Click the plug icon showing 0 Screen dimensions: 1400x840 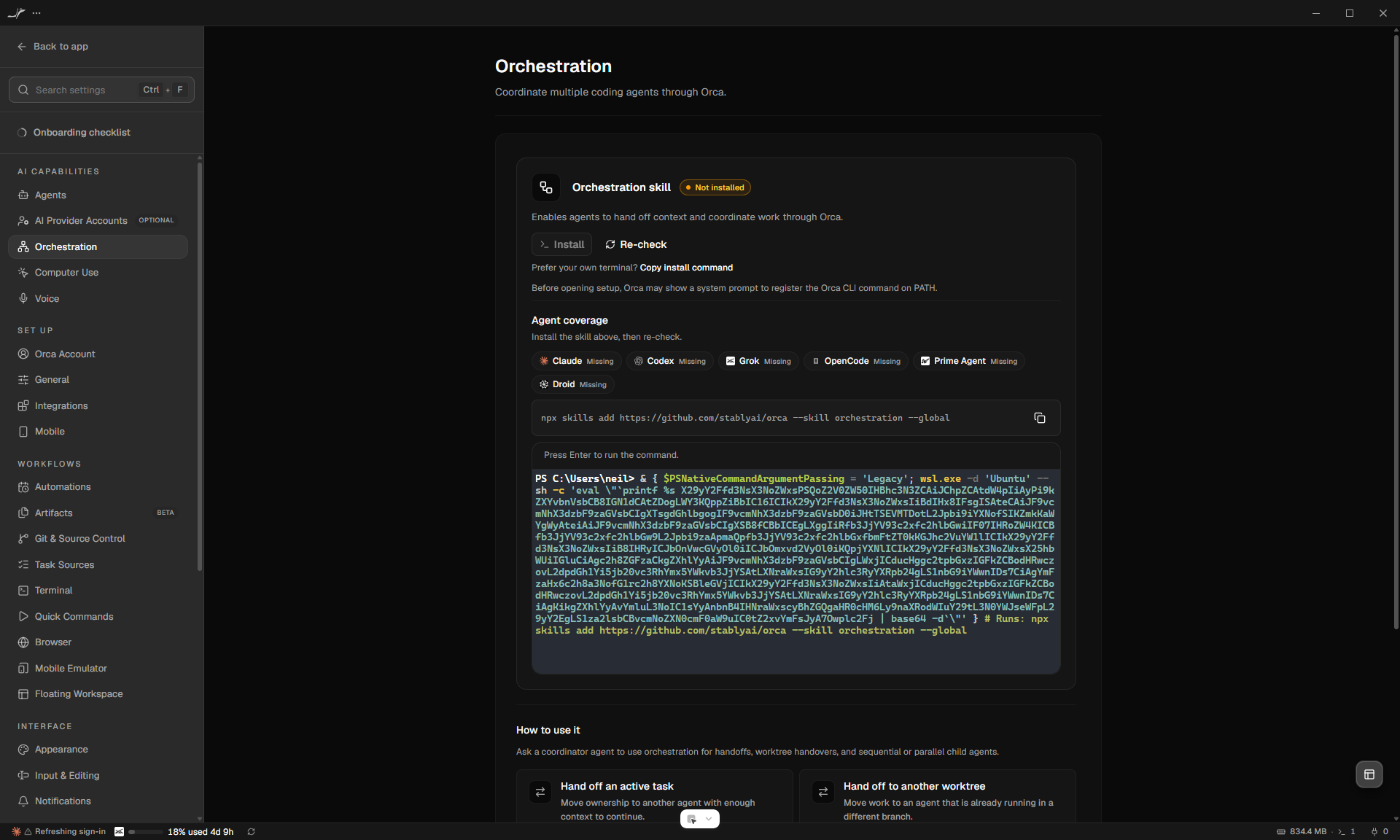pos(1379,832)
